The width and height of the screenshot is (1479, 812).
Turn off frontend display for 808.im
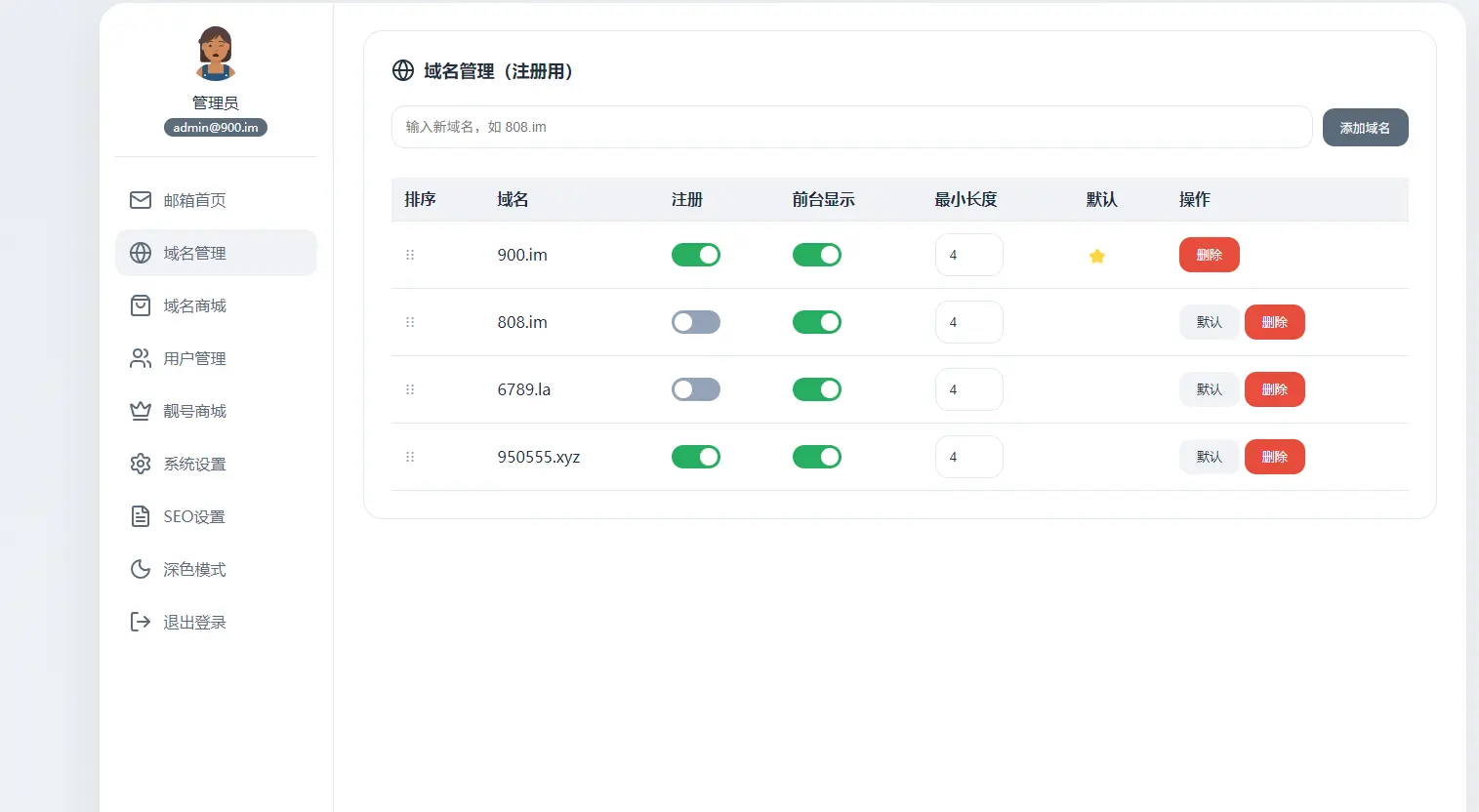pos(817,322)
